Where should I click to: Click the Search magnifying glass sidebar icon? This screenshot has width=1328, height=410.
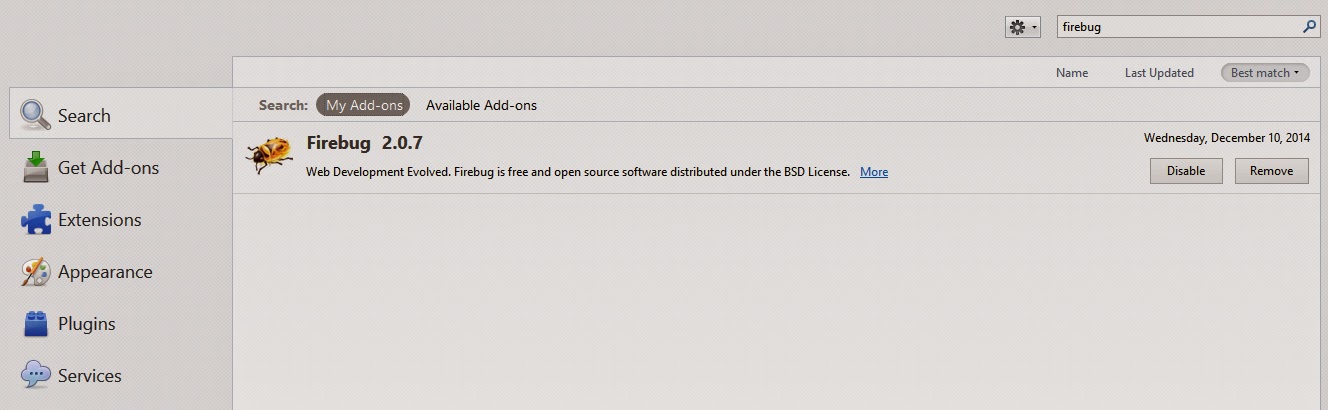35,115
